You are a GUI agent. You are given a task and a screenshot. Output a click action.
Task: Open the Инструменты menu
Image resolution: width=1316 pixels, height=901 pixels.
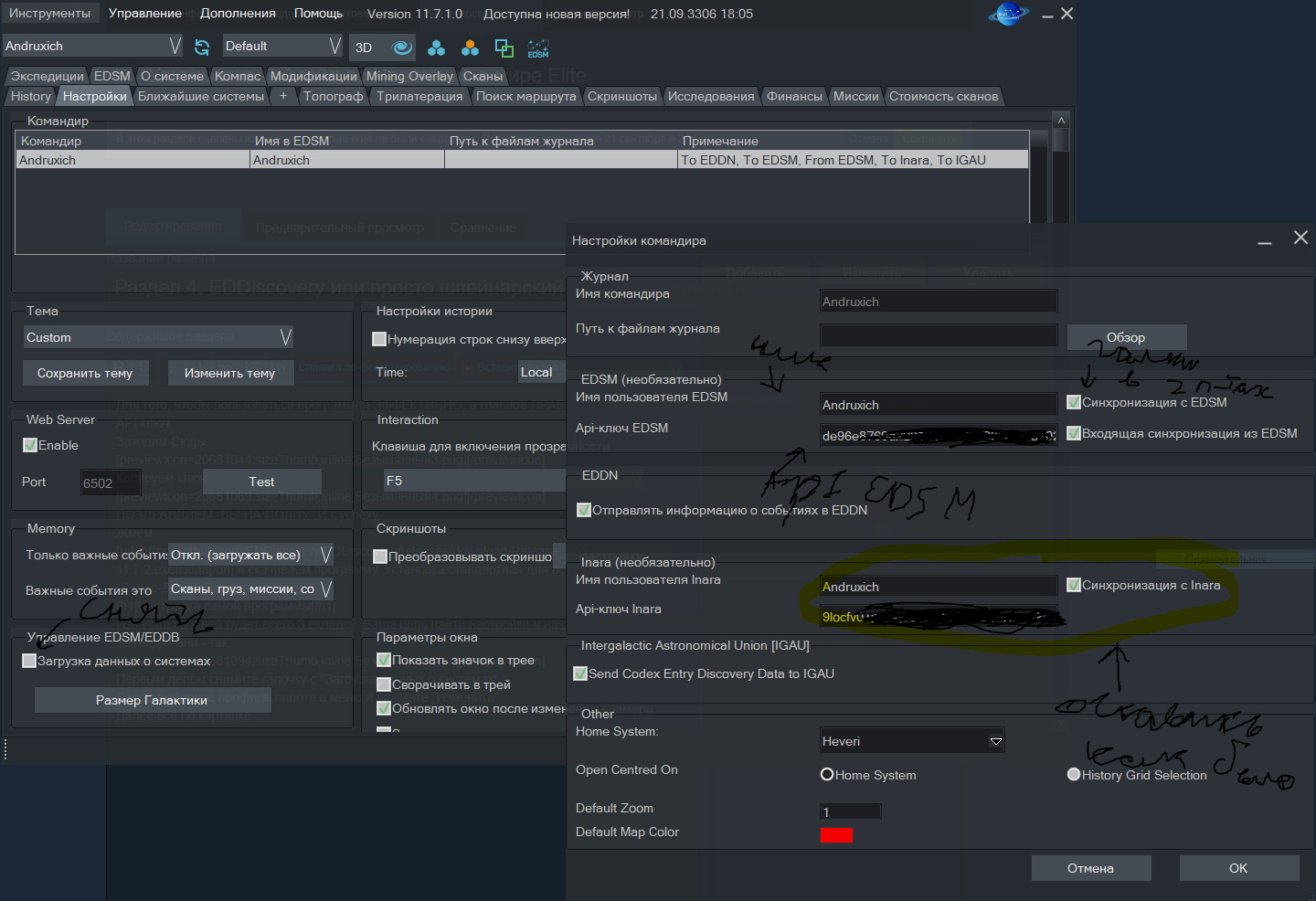pyautogui.click(x=50, y=14)
